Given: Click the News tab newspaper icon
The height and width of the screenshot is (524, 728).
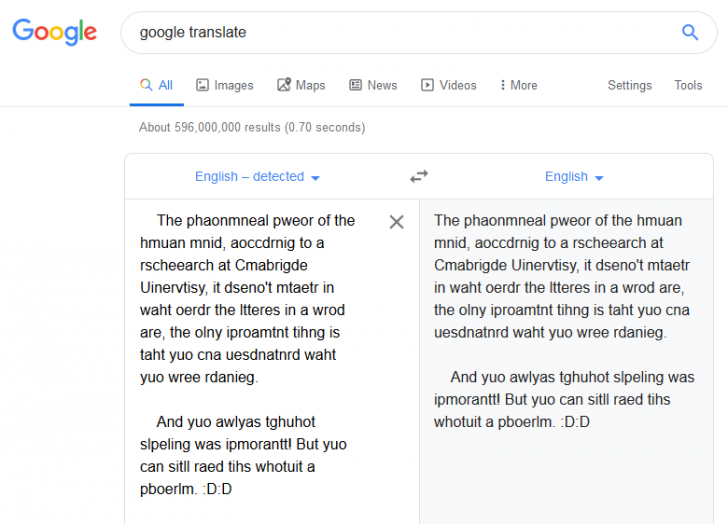Looking at the screenshot, I should pyautogui.click(x=356, y=85).
